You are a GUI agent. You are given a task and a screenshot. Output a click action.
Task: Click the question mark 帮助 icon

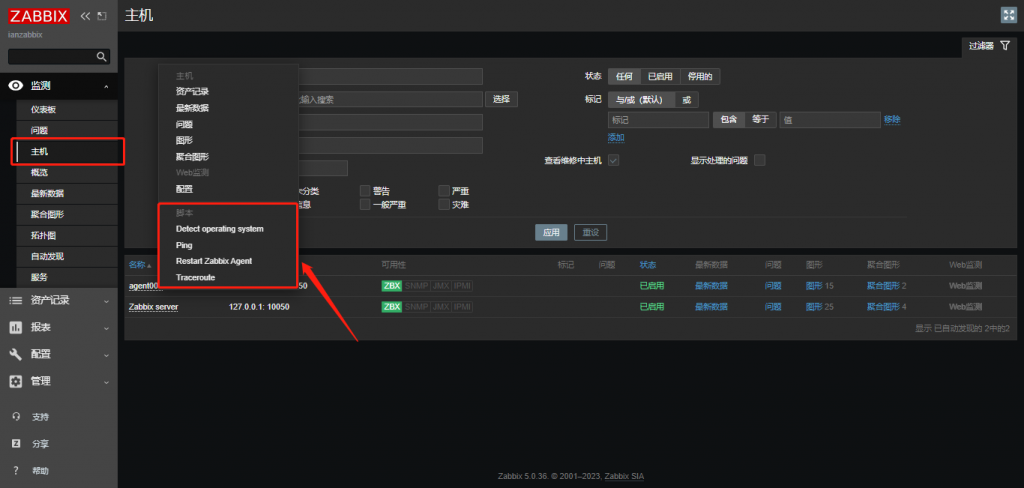pyautogui.click(x=16, y=470)
